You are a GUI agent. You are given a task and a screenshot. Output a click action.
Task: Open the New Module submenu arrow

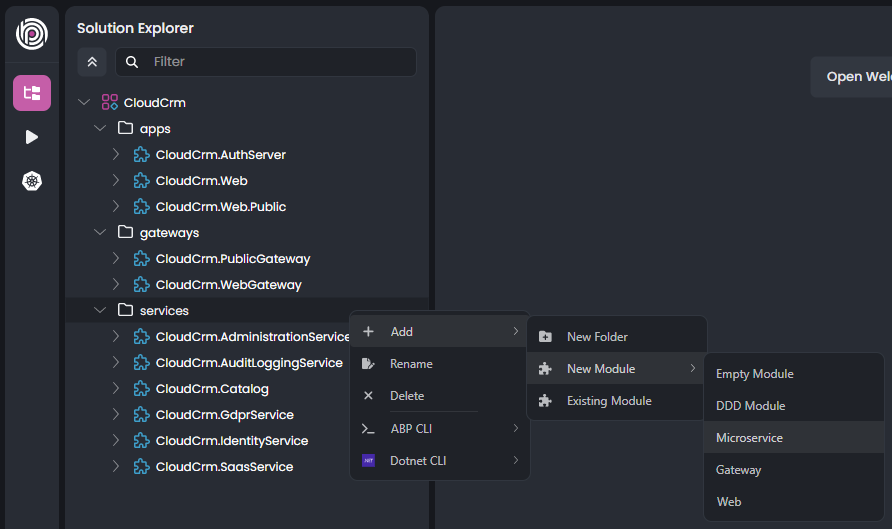point(692,368)
